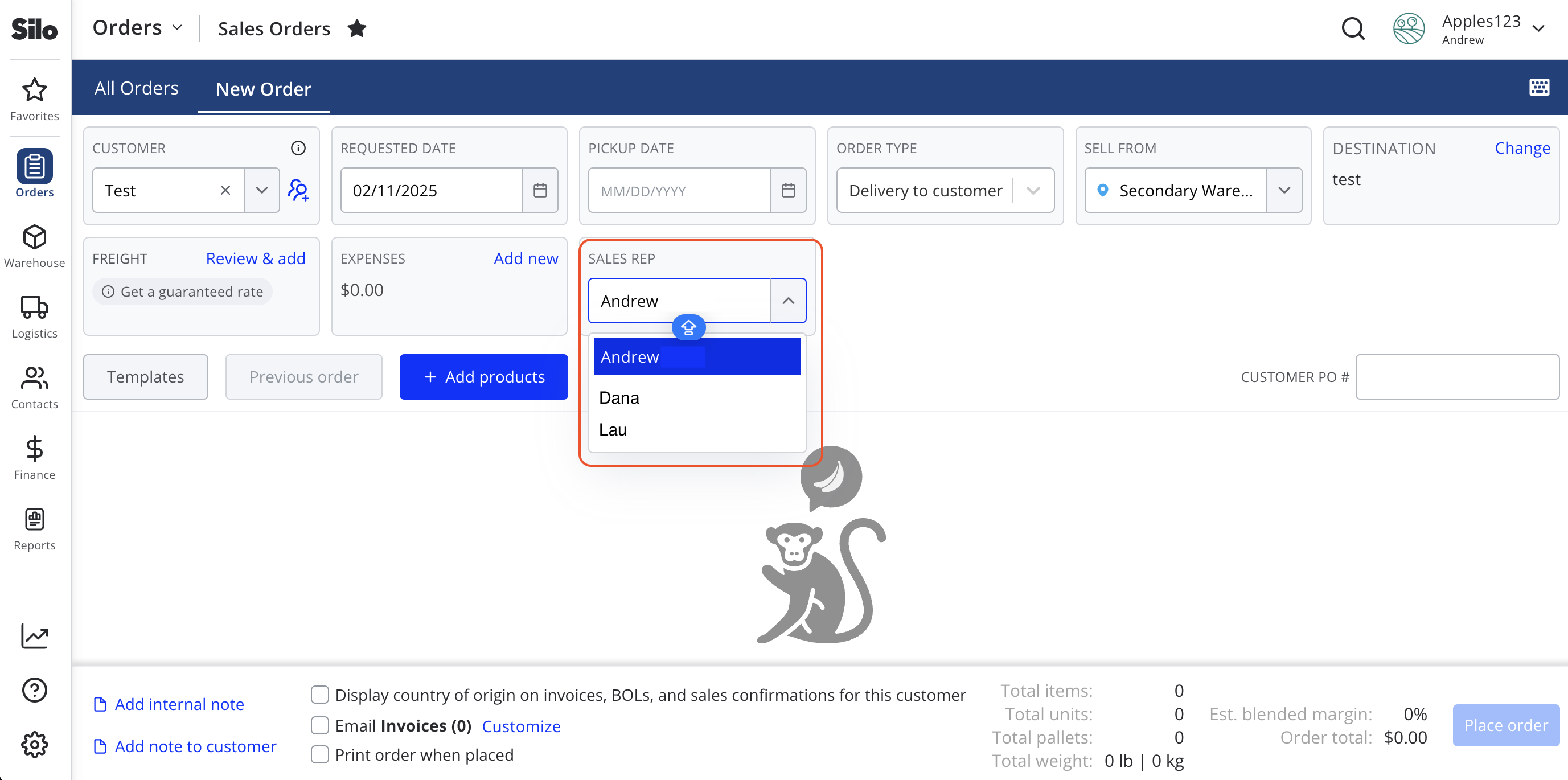Toggle Print order when placed checkbox

pos(319,754)
